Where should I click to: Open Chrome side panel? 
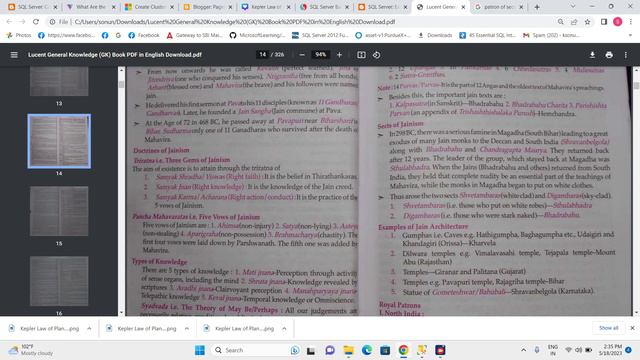[604, 22]
